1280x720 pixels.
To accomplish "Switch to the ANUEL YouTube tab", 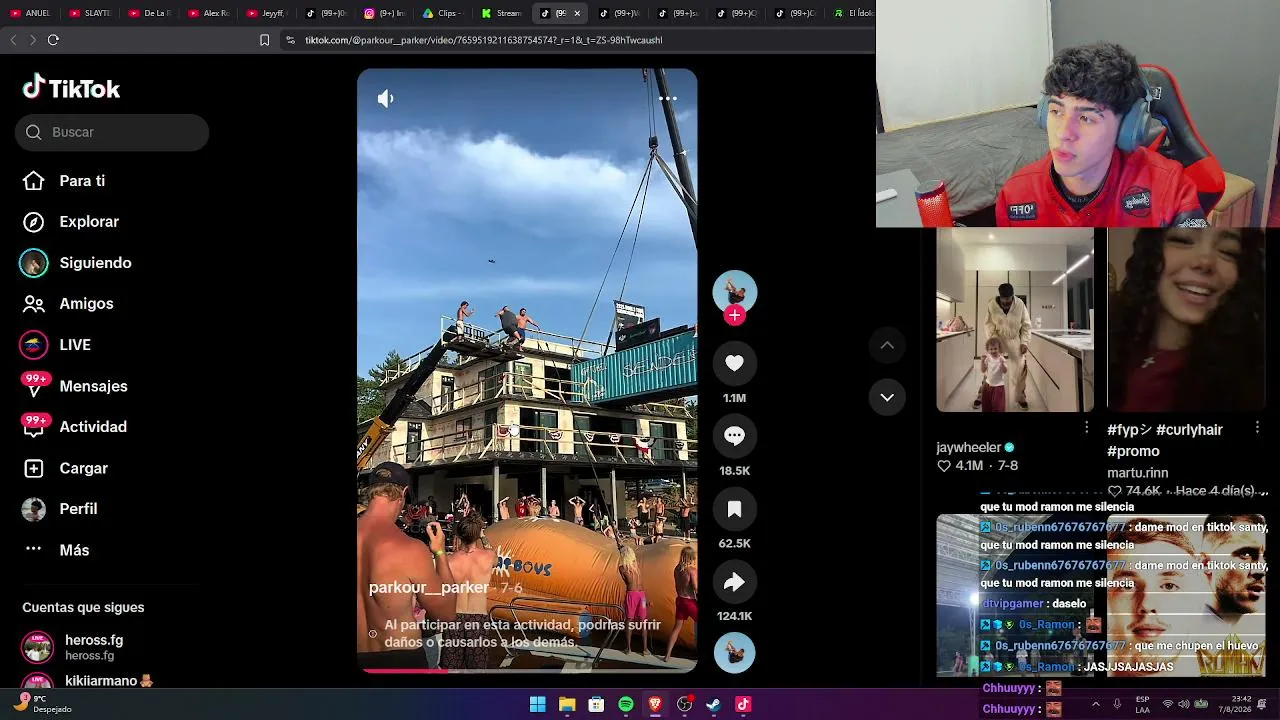I will pos(31,13).
